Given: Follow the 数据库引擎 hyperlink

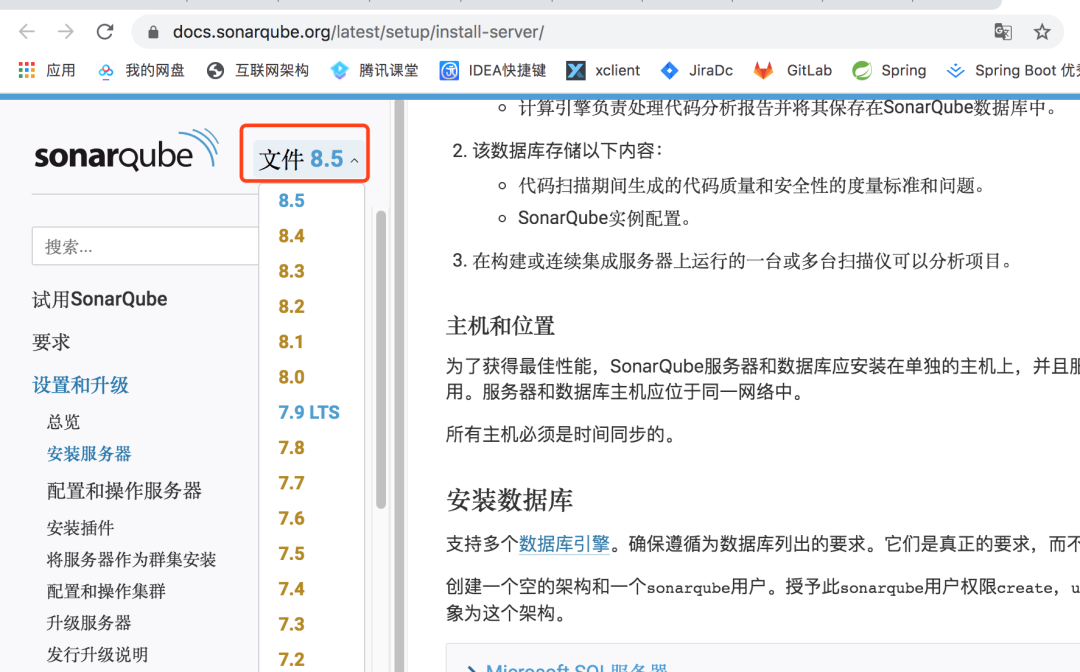Looking at the screenshot, I should (564, 544).
